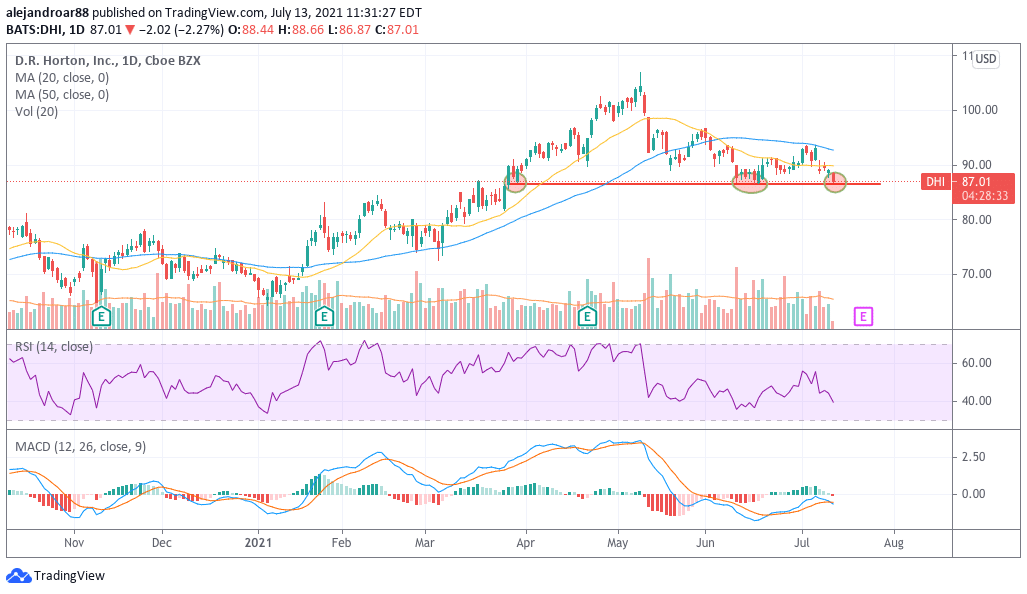Click the MACD 0.00 axis label
The width and height of the screenshot is (1027, 594).
point(973,494)
